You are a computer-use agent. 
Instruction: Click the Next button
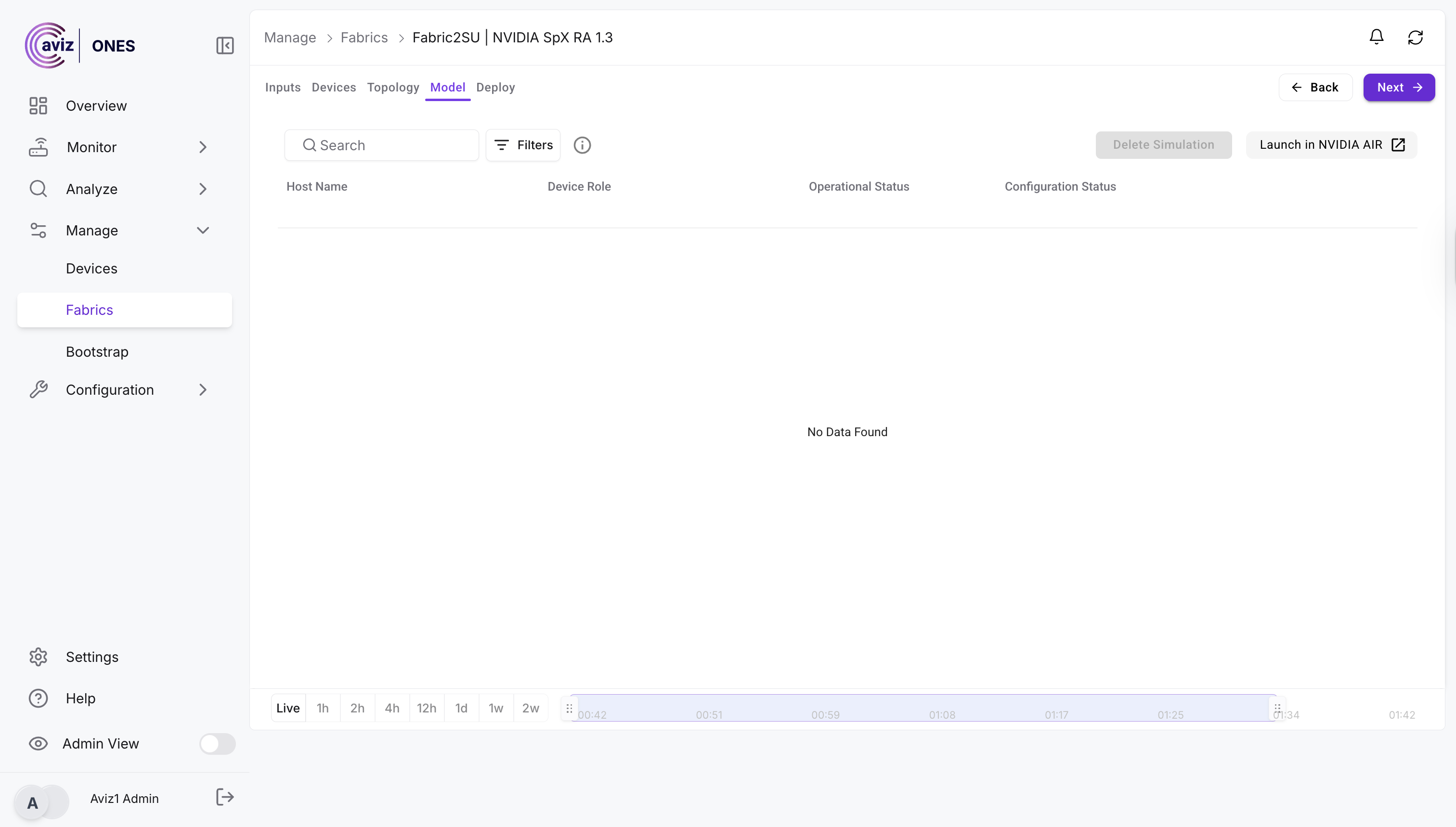[1399, 88]
